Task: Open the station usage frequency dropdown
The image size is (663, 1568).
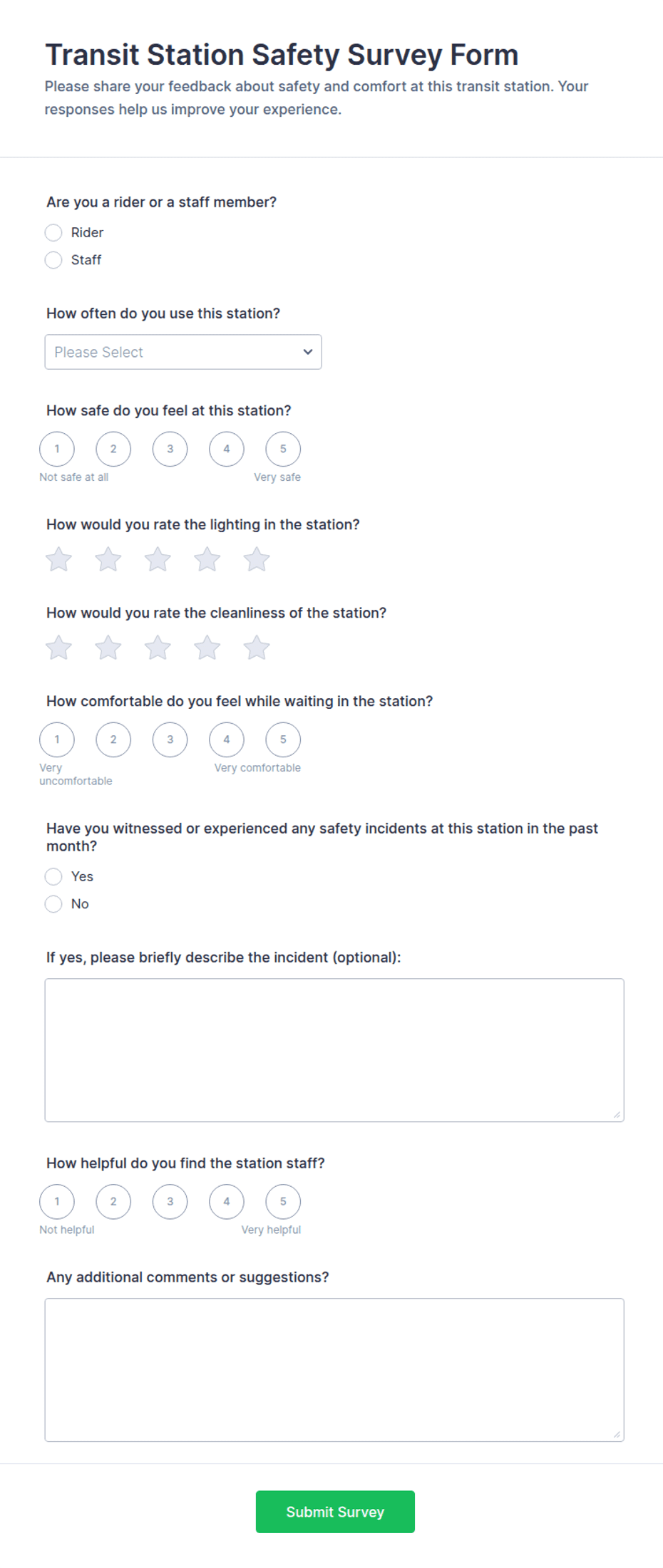Action: (183, 352)
